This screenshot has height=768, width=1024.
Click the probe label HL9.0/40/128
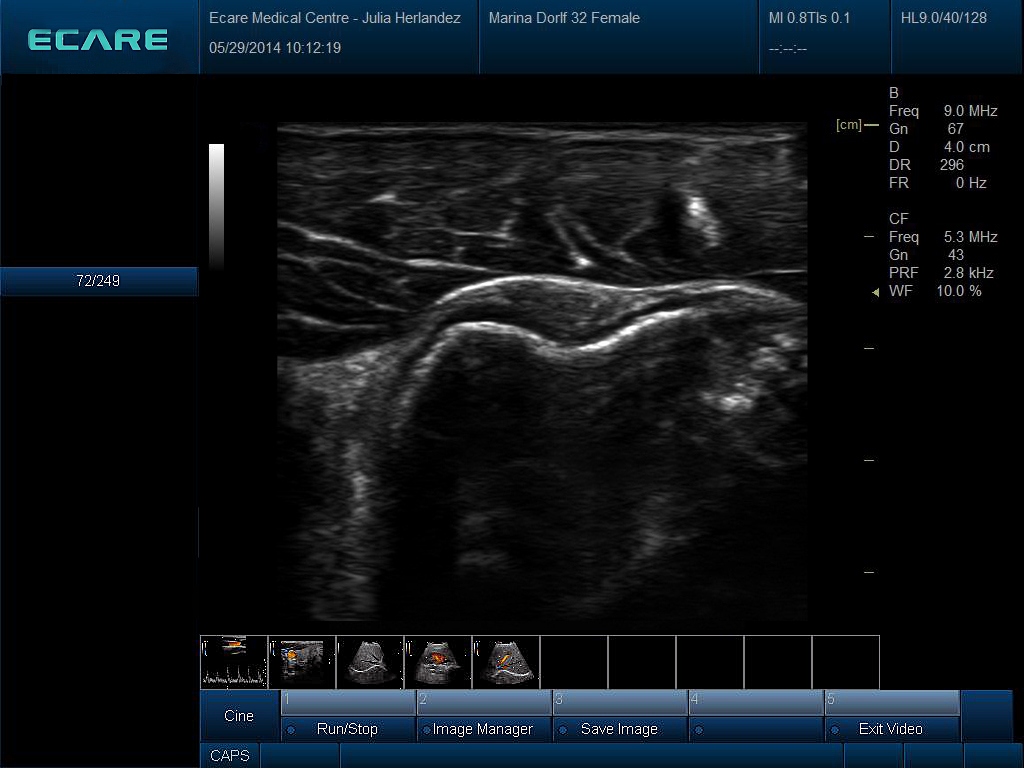point(944,18)
